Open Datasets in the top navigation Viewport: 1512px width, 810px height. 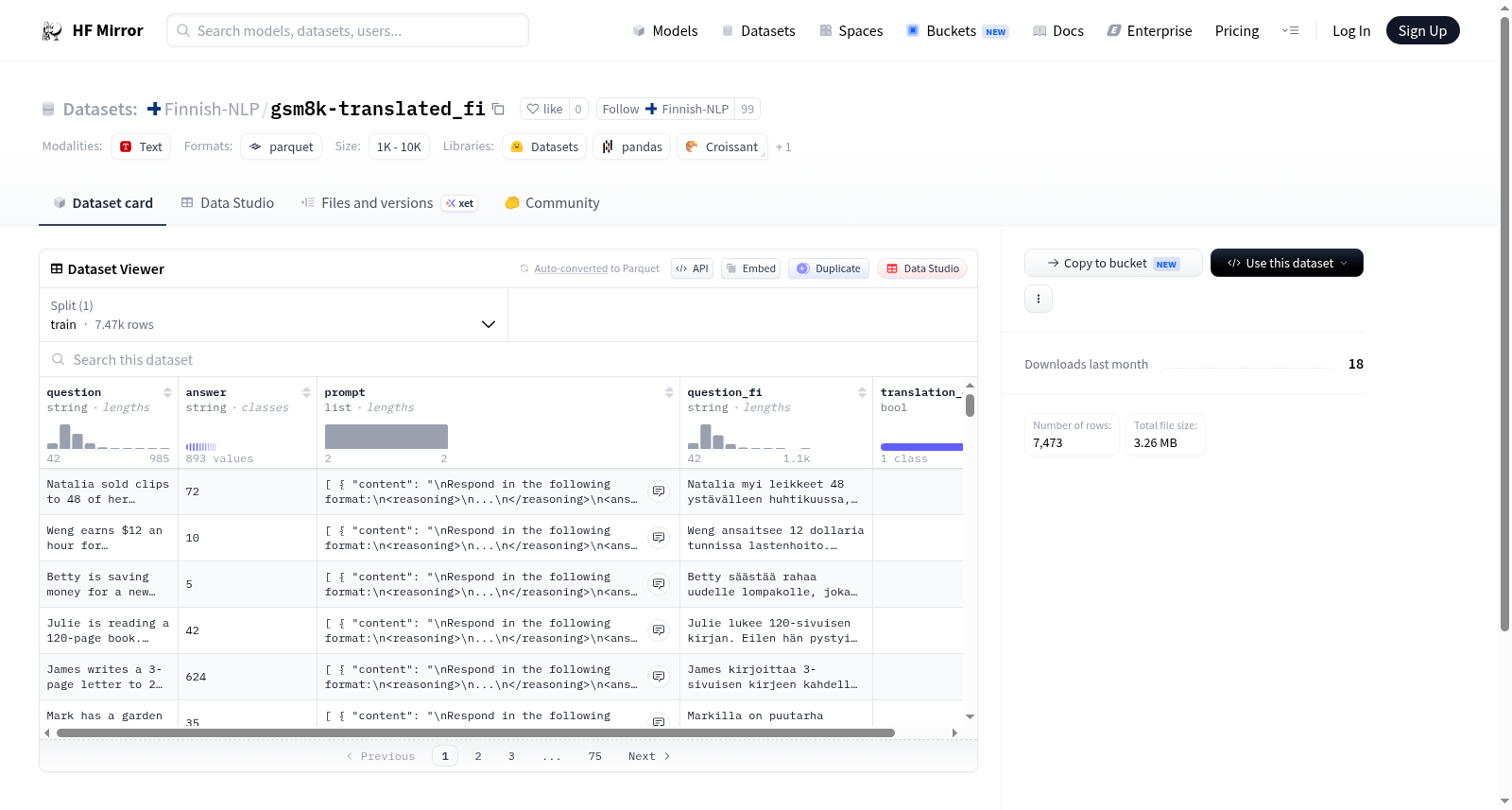758,31
